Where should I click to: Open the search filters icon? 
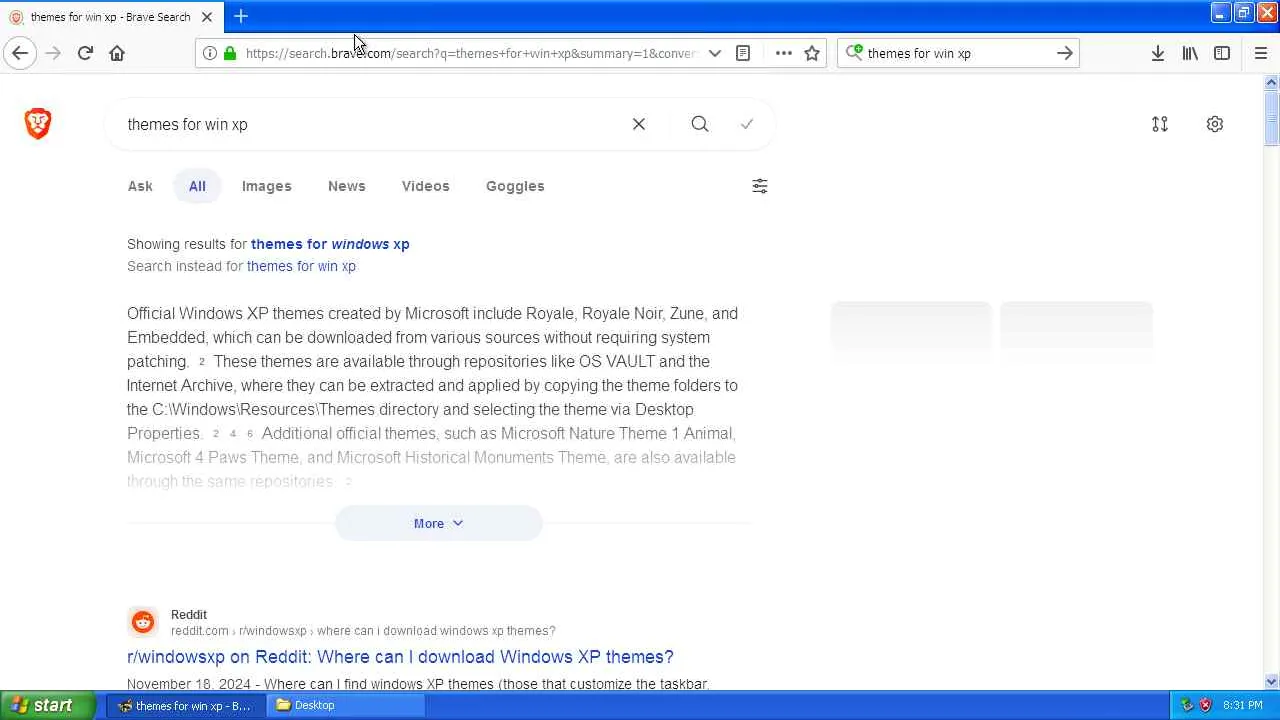point(760,186)
